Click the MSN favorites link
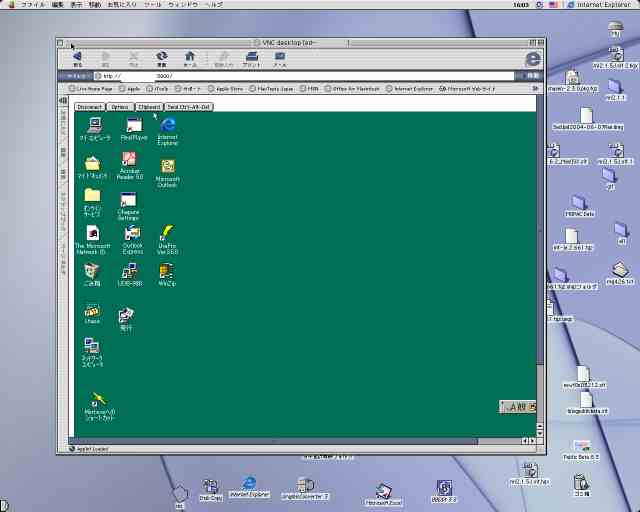Screen dimensions: 640x512 click(309, 89)
